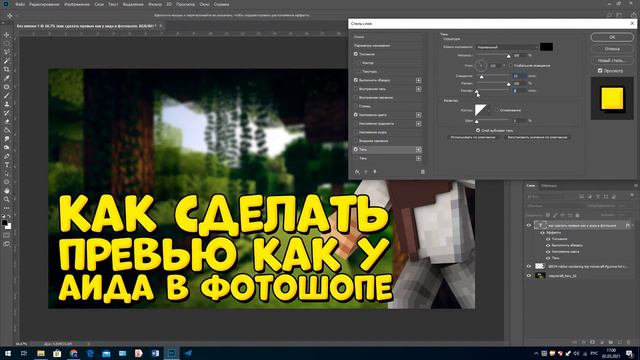The image size is (640, 360).
Task: Select the Move tool
Action: [x=7, y=35]
